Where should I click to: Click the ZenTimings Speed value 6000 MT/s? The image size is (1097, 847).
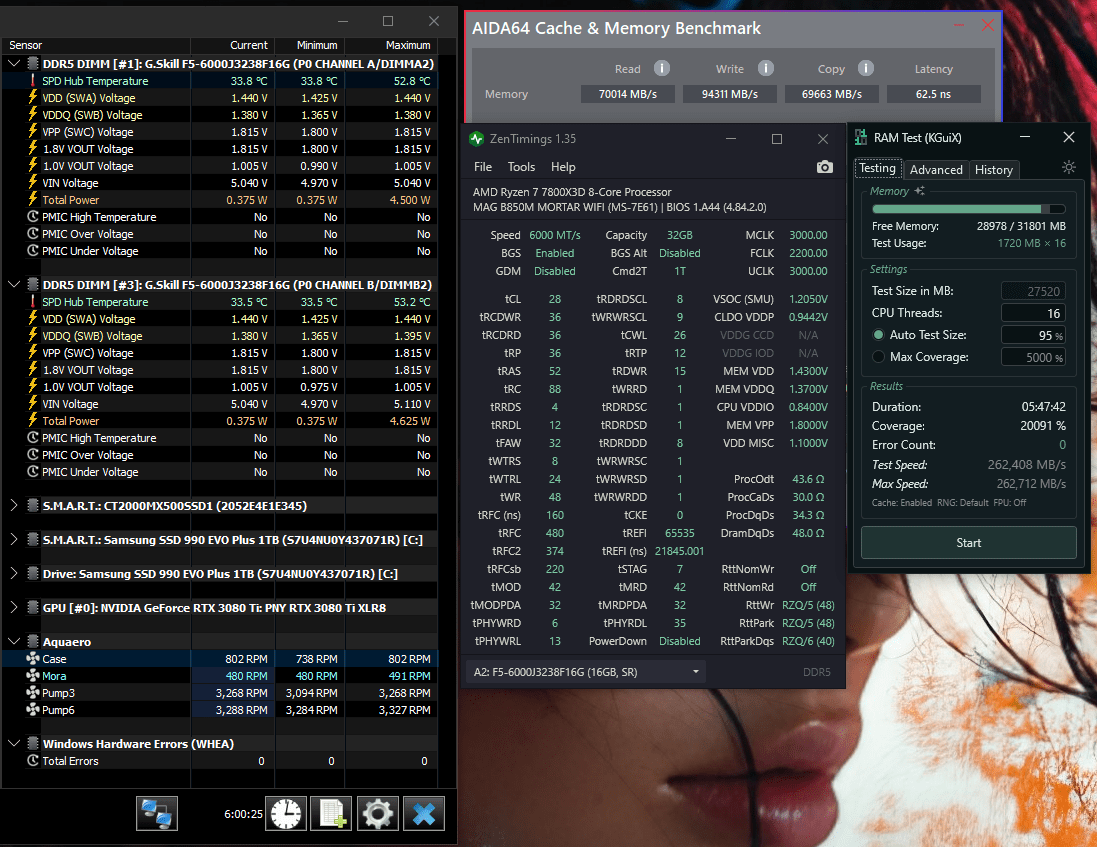(555, 235)
